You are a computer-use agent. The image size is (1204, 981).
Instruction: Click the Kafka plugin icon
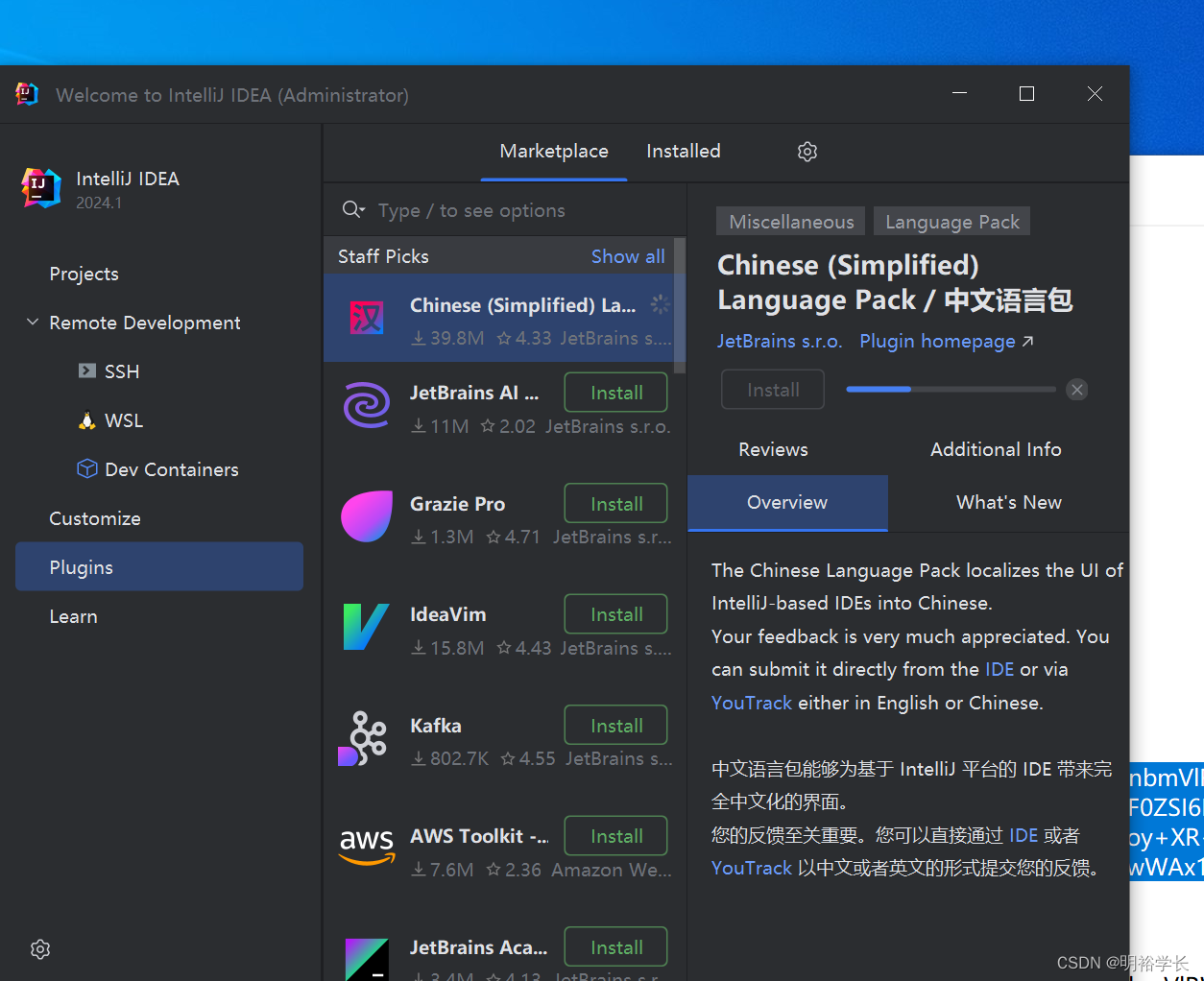363,737
